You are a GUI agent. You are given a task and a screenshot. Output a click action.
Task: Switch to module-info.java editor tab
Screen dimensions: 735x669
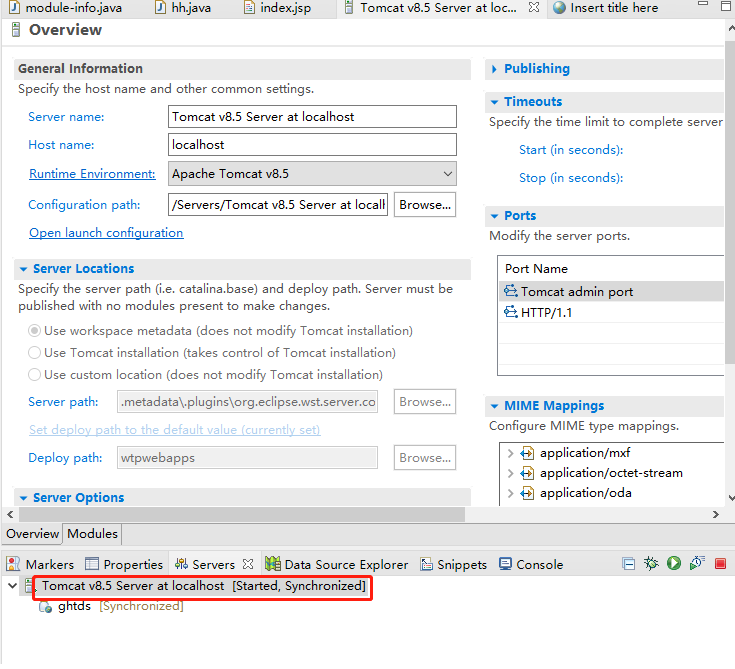point(66,8)
